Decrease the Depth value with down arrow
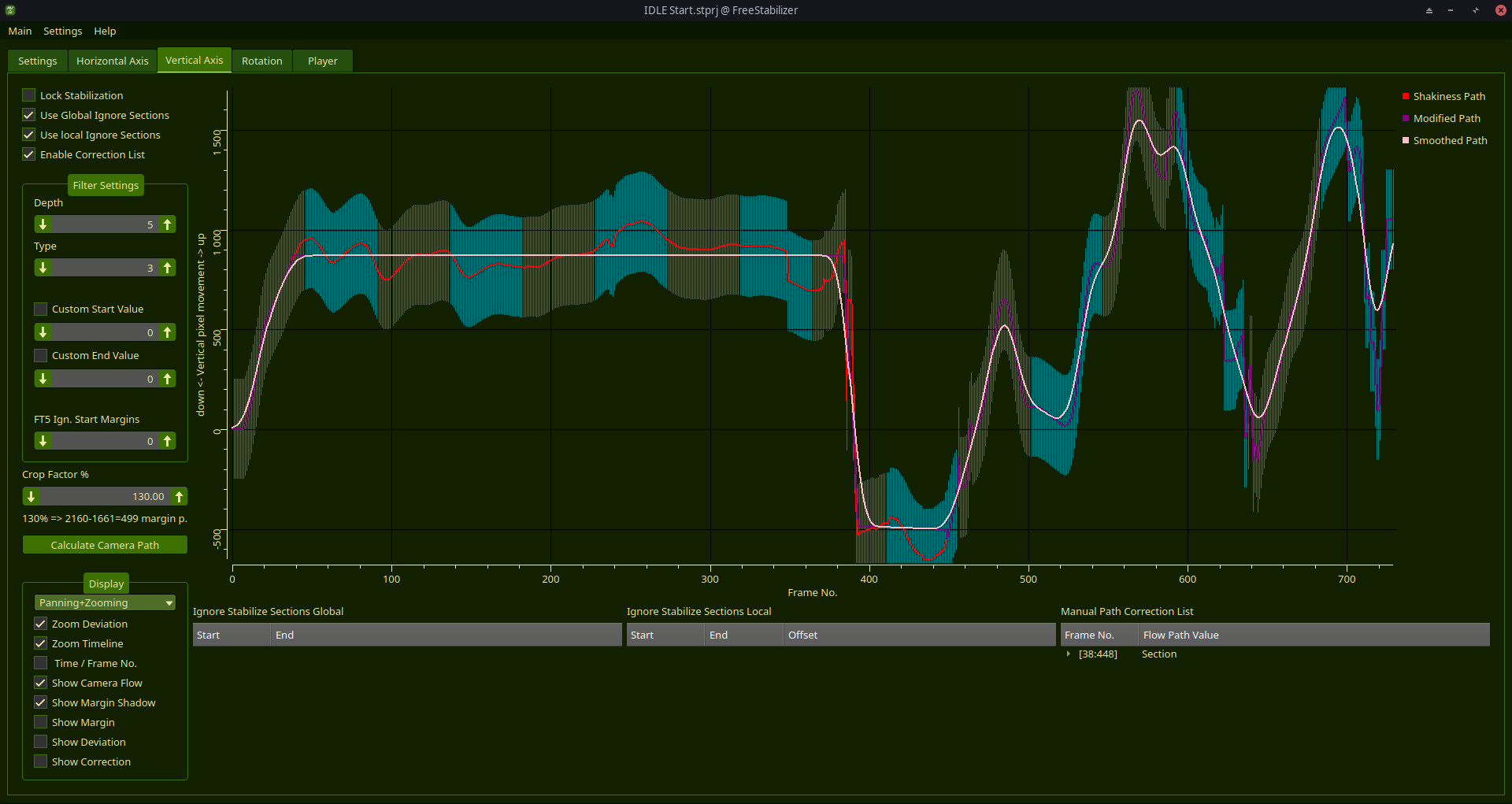This screenshot has width=1512, height=804. [x=43, y=224]
